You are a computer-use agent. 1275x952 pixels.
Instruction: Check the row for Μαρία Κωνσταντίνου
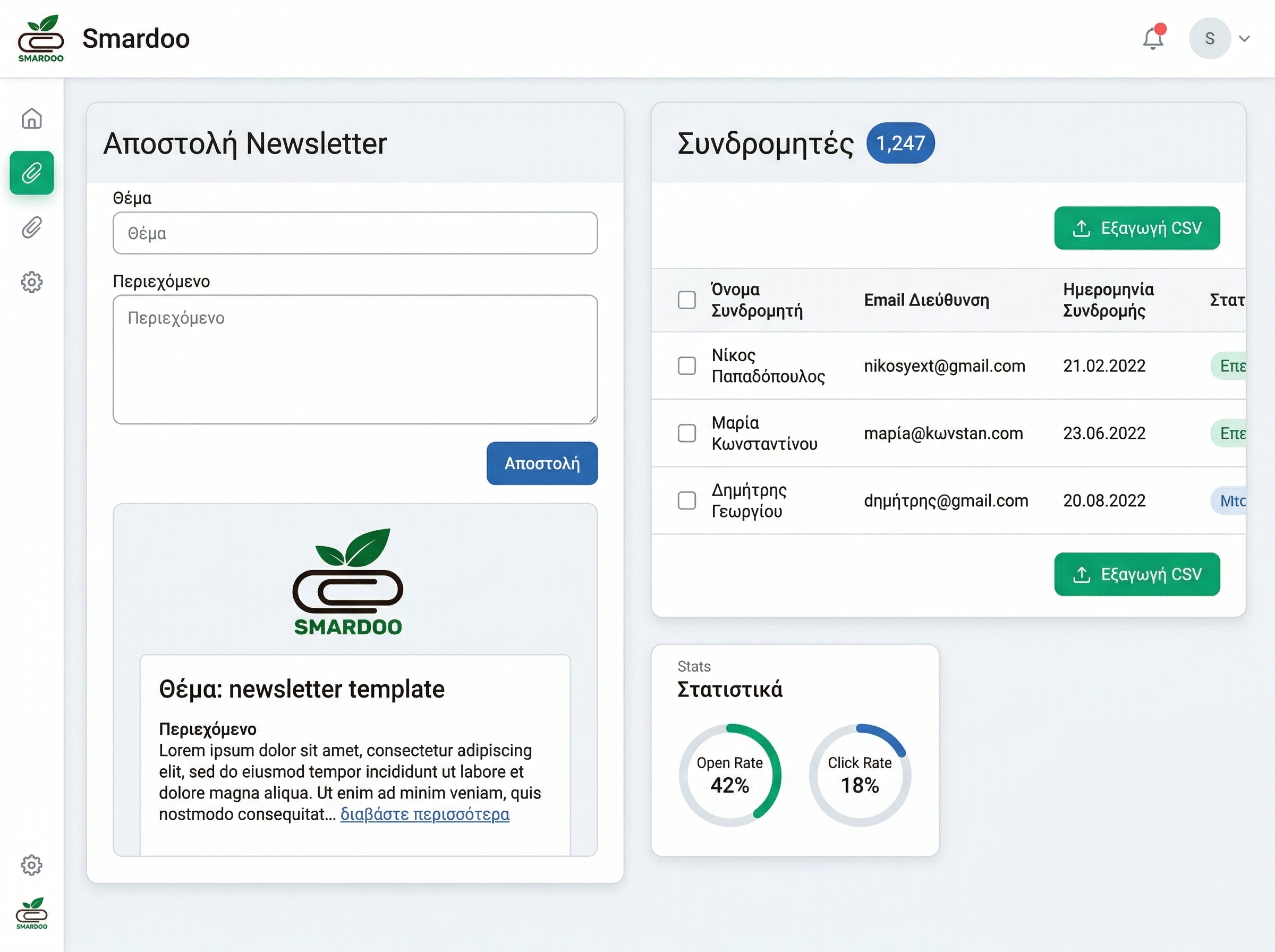pos(687,433)
